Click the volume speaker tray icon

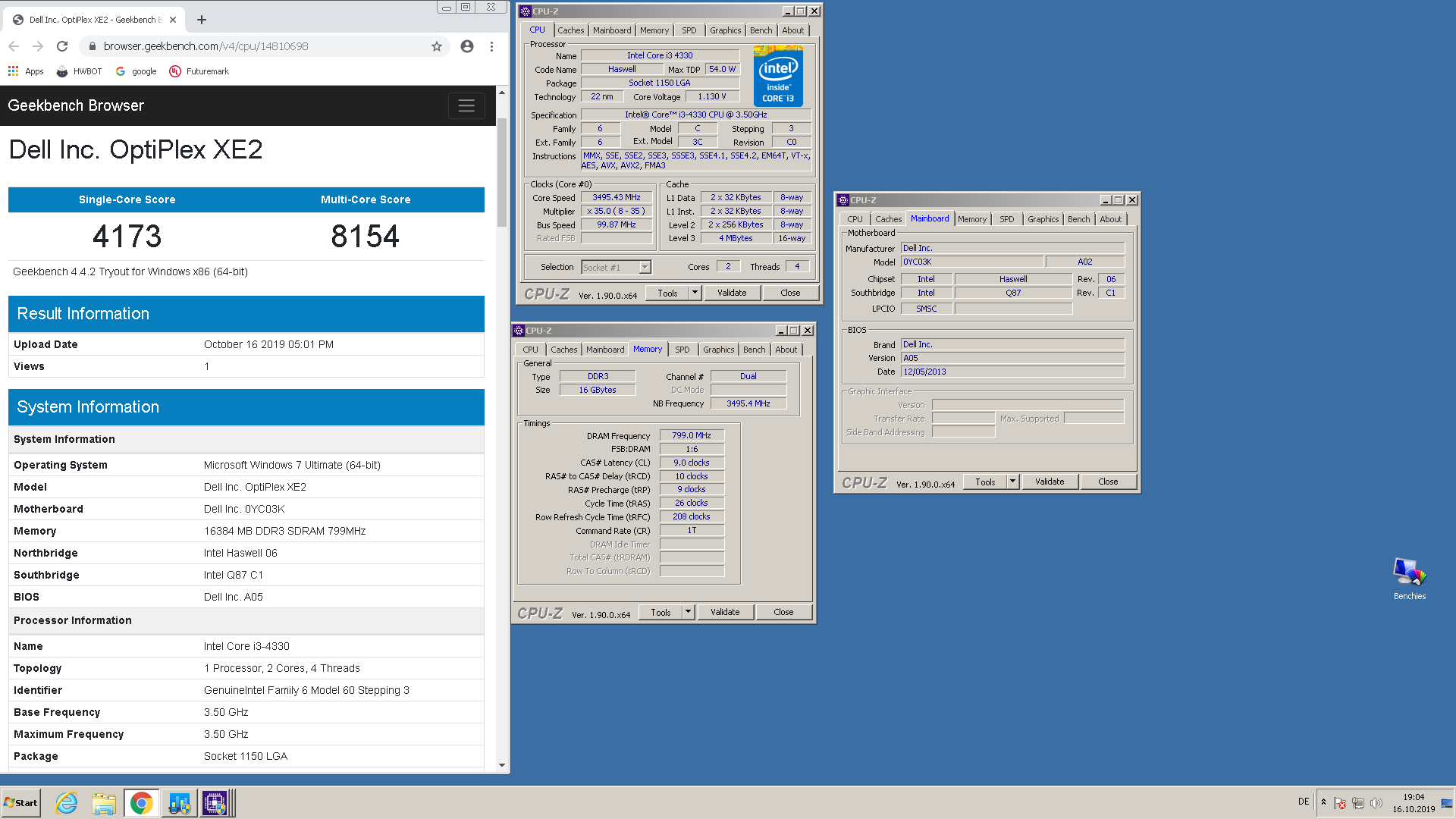coord(1376,803)
